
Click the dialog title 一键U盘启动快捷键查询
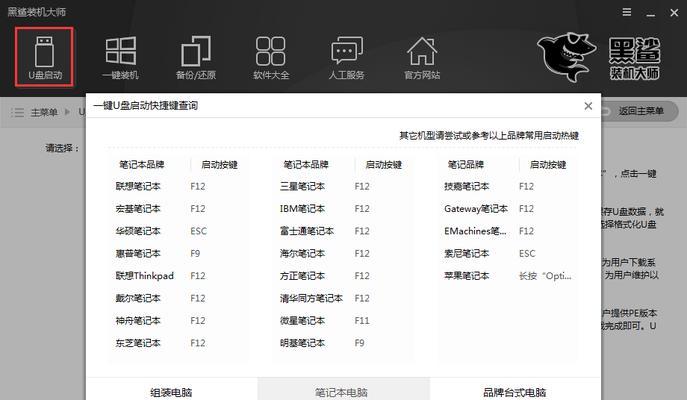[145, 106]
